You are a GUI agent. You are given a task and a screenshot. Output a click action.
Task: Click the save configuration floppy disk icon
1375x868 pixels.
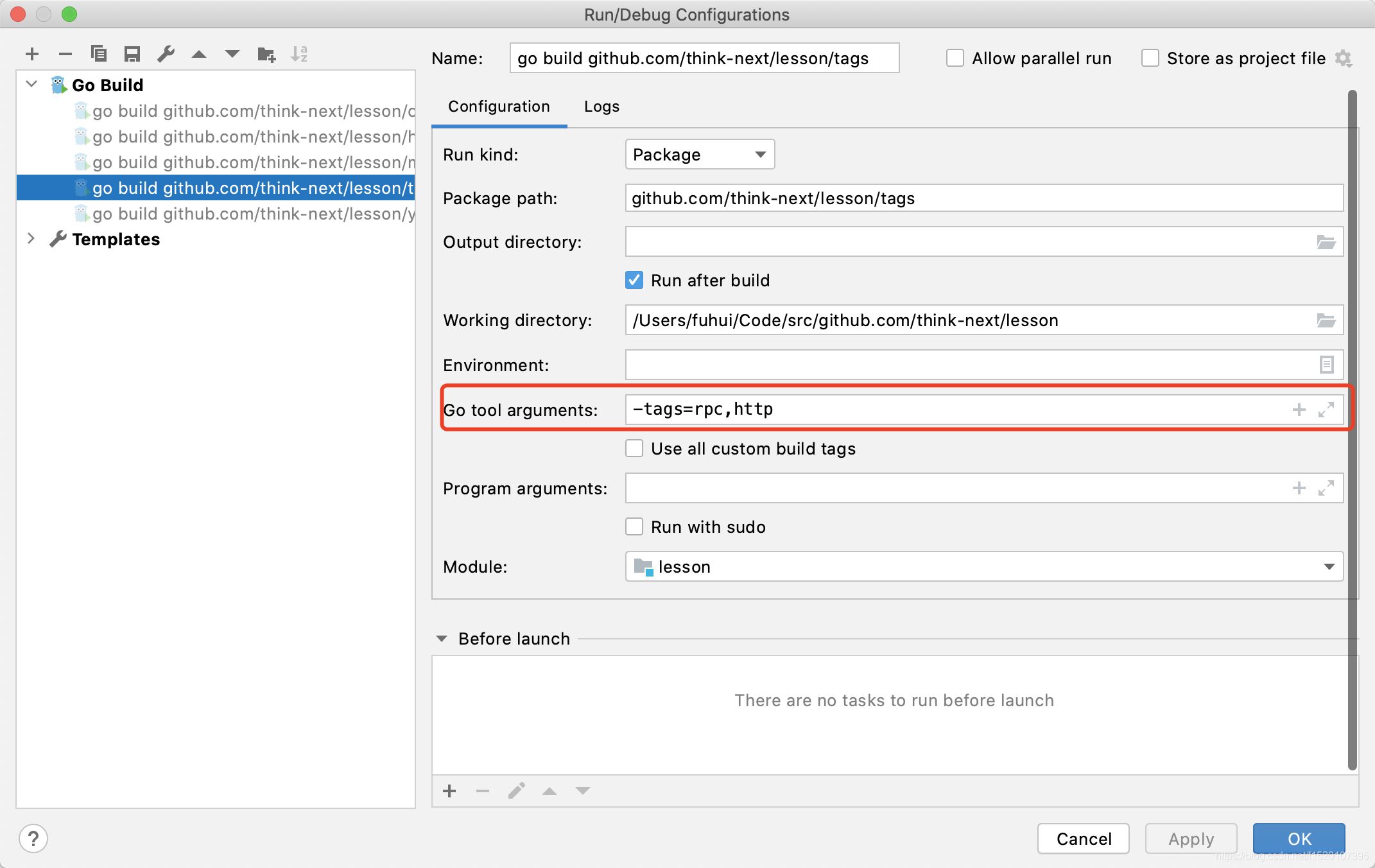132,55
